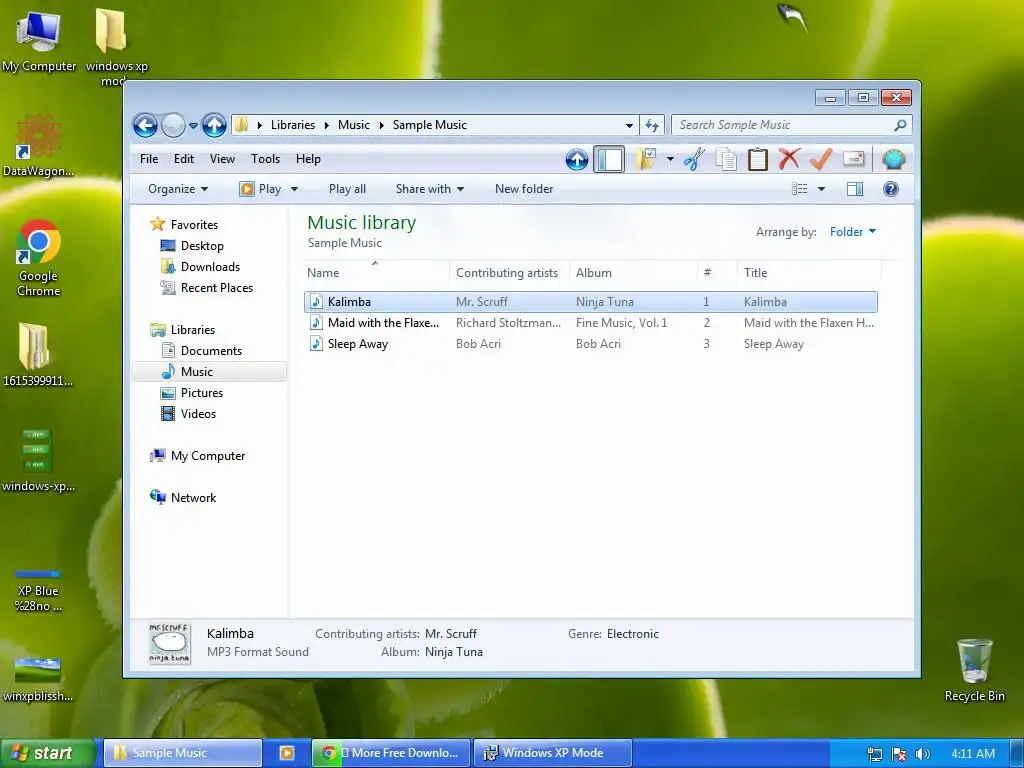Open help with the blue question mark icon
This screenshot has height=768, width=1024.
click(891, 189)
